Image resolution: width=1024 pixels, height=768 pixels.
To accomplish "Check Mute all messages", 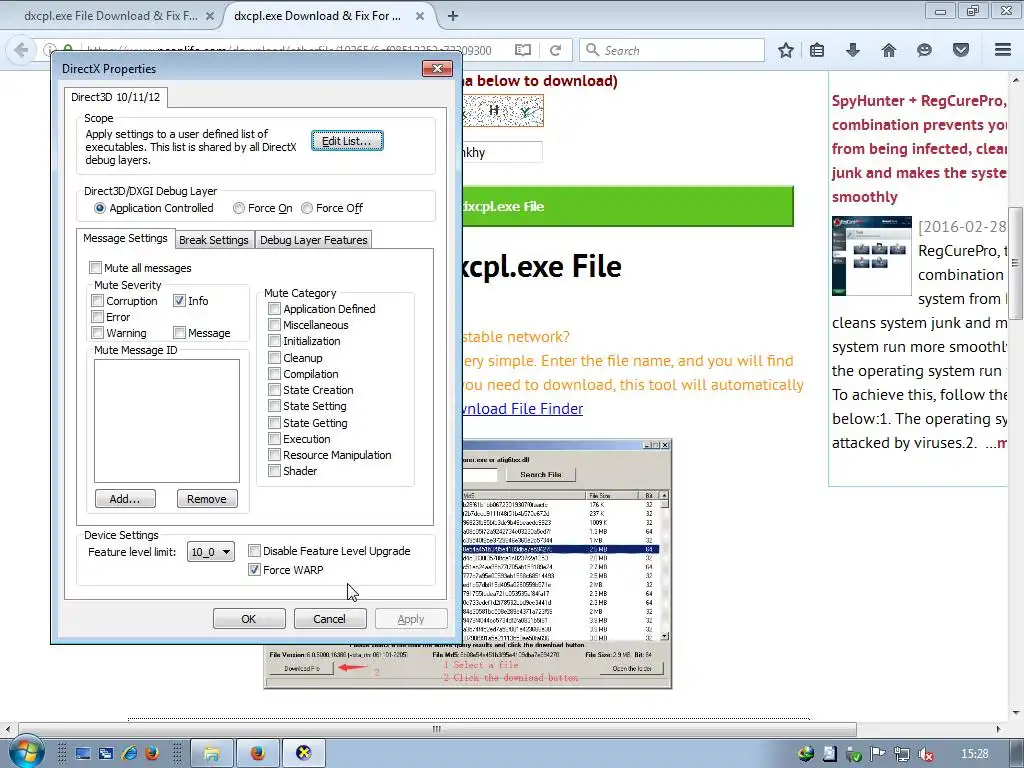I will (x=96, y=268).
